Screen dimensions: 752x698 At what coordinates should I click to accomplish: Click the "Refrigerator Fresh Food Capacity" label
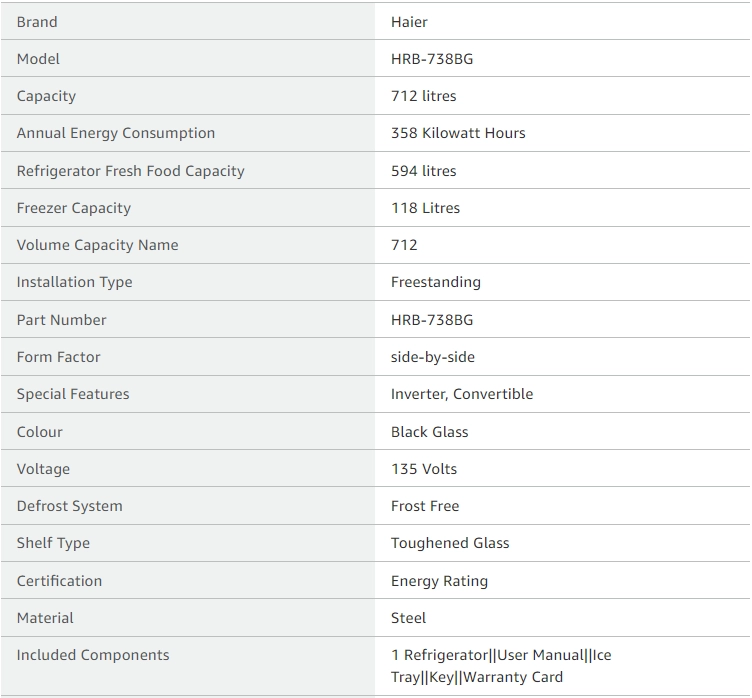point(130,171)
